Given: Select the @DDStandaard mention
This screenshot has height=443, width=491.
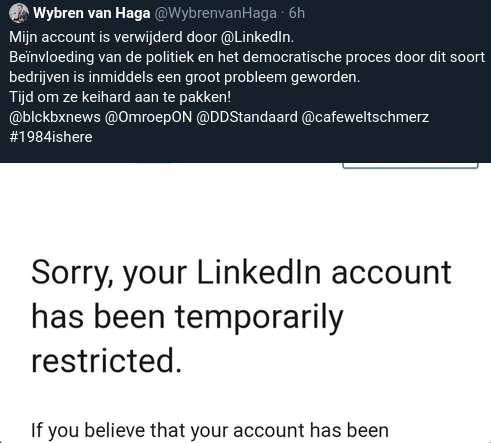Looking at the screenshot, I should 247,117.
